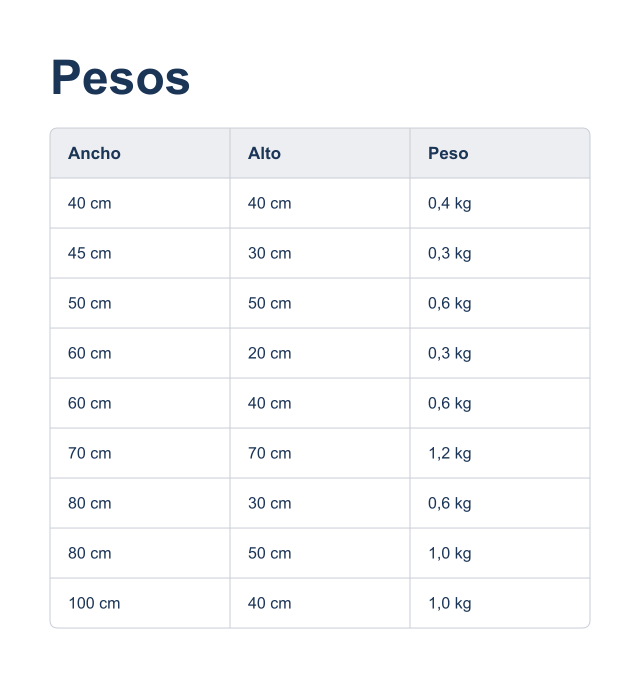Select the Peso column header
This screenshot has height=678, width=640.
pos(500,153)
